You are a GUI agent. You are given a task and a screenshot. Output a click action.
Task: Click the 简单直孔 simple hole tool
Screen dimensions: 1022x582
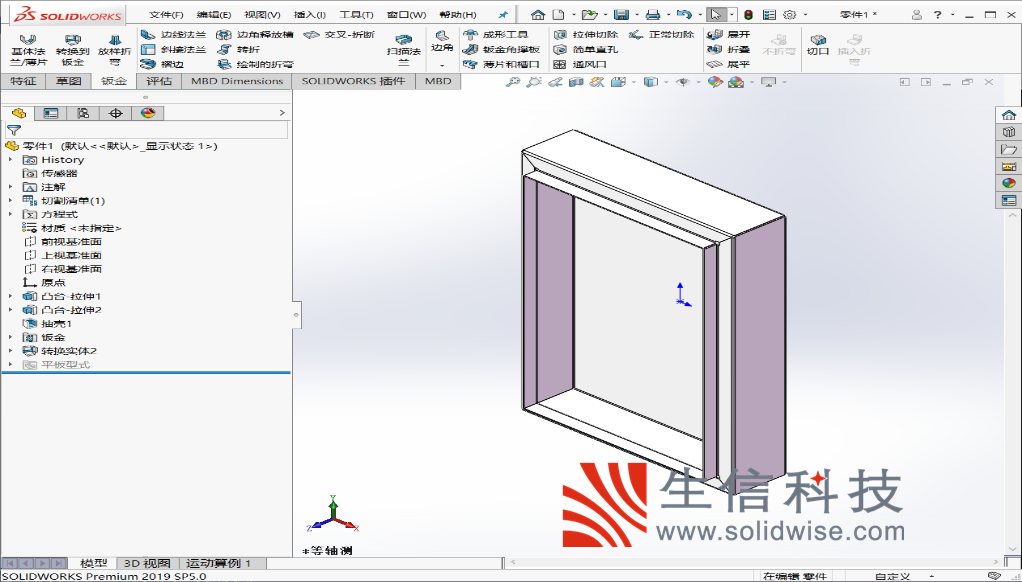pos(585,50)
